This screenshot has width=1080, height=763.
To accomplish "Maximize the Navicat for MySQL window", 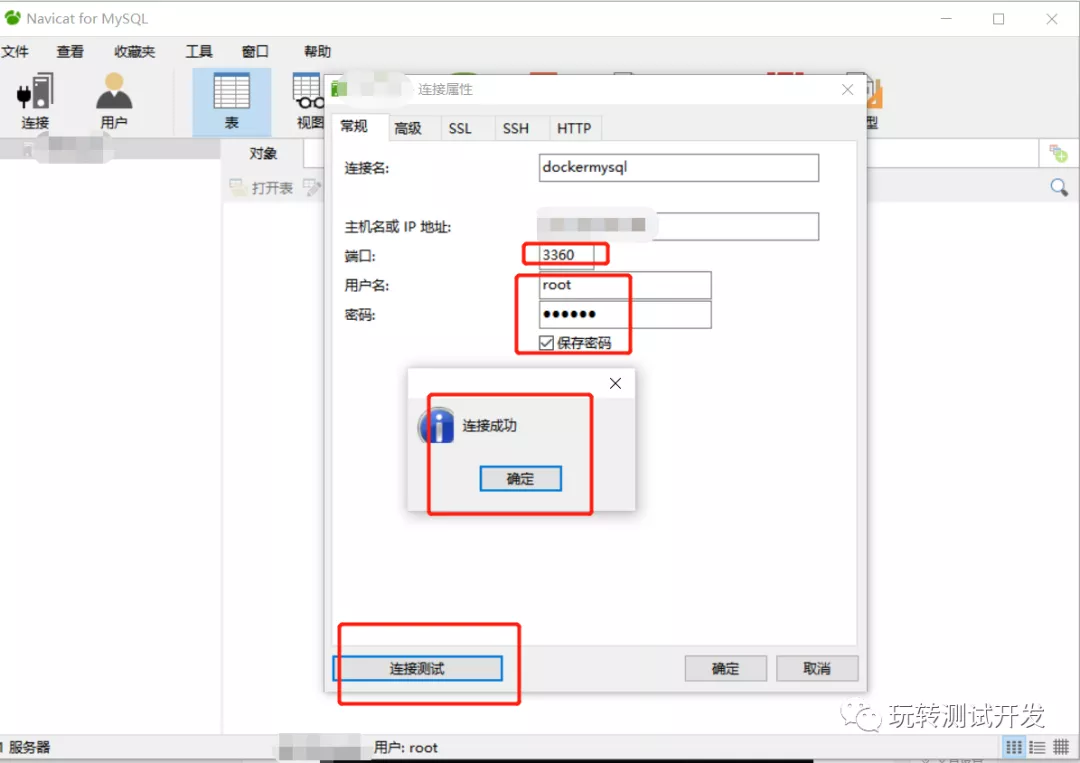I will coord(999,19).
